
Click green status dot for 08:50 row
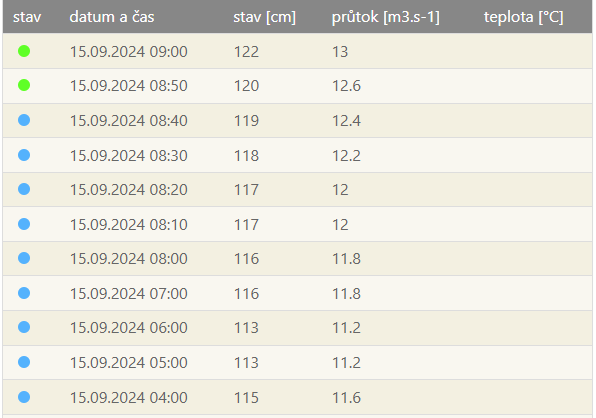(x=24, y=85)
